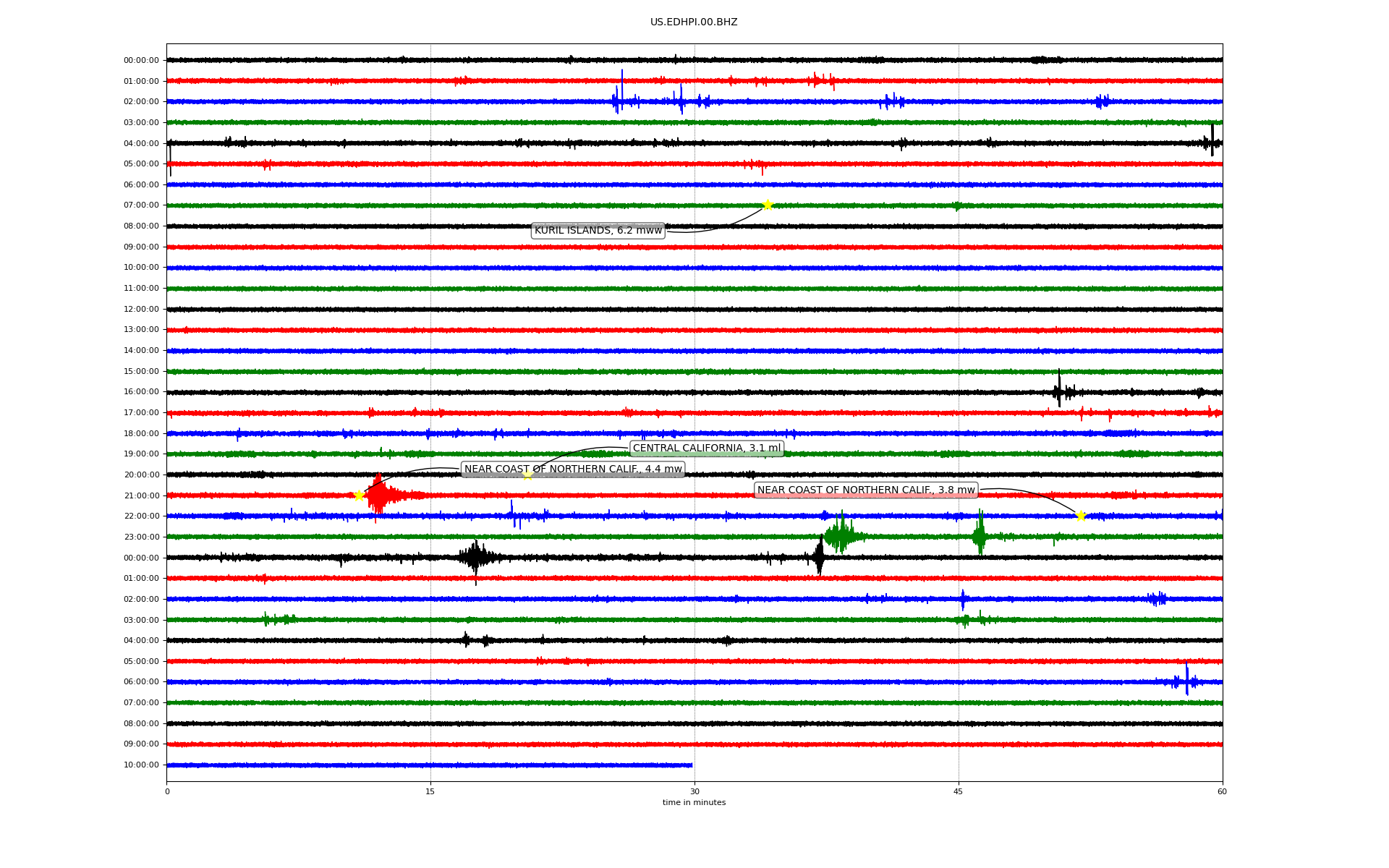Click the final 10:00:00 row label
The image size is (1389, 868).
tap(141, 765)
